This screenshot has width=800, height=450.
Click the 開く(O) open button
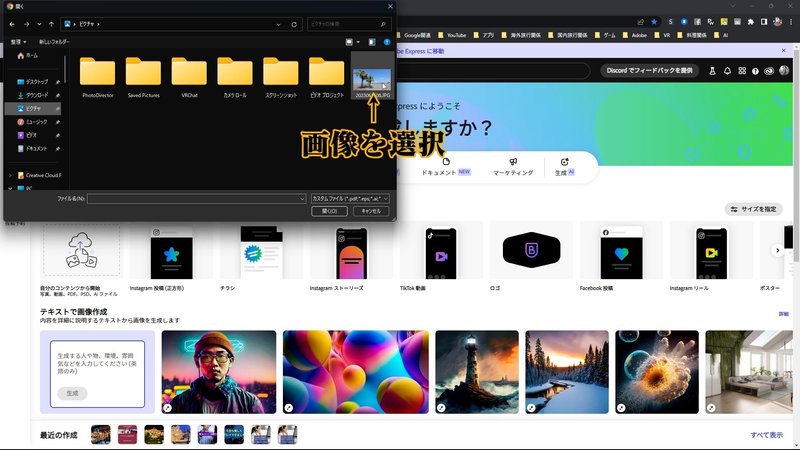[329, 211]
